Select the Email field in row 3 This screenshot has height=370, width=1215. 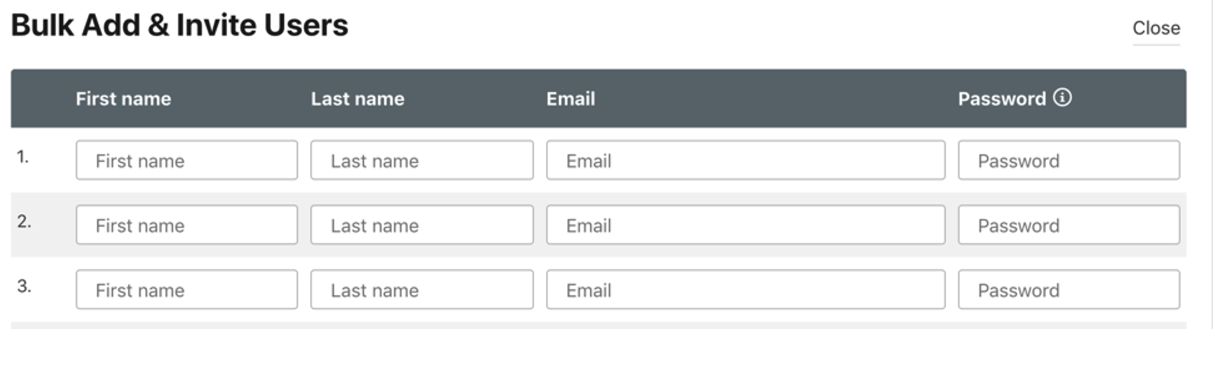tap(746, 290)
